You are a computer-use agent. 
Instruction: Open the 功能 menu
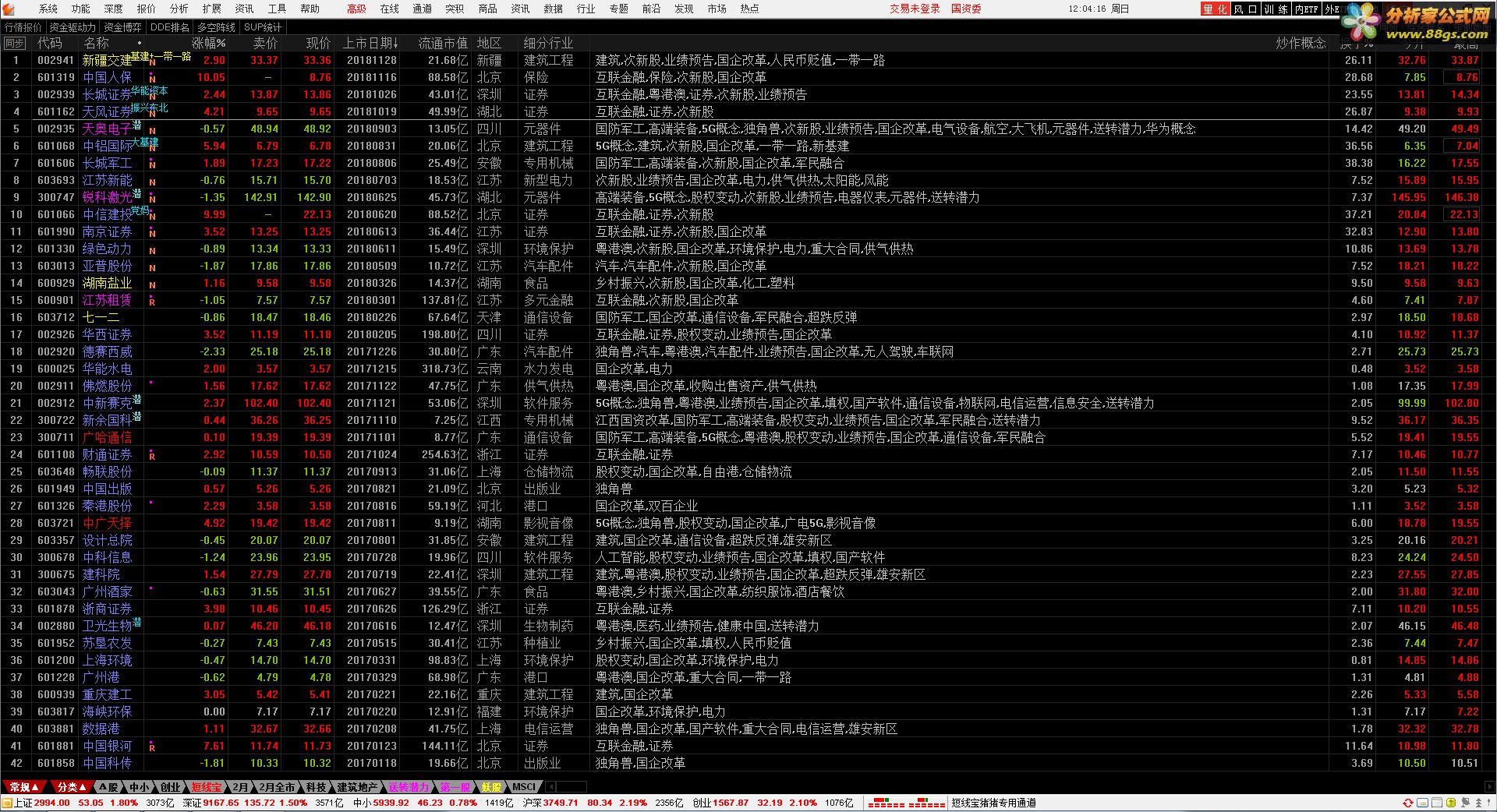[x=81, y=9]
